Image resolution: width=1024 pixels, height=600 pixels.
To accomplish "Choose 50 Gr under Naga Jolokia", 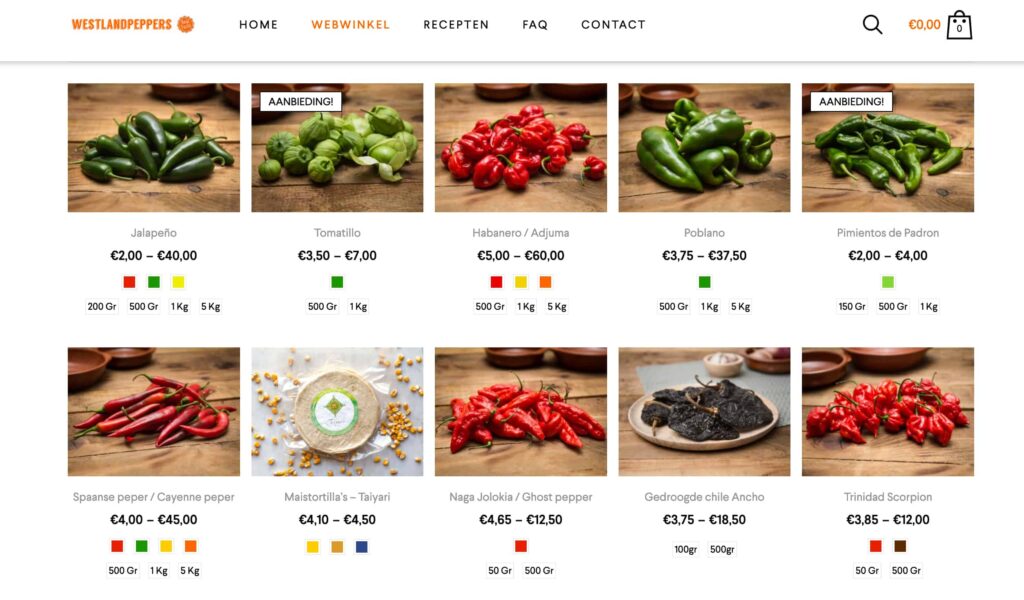I will [500, 571].
